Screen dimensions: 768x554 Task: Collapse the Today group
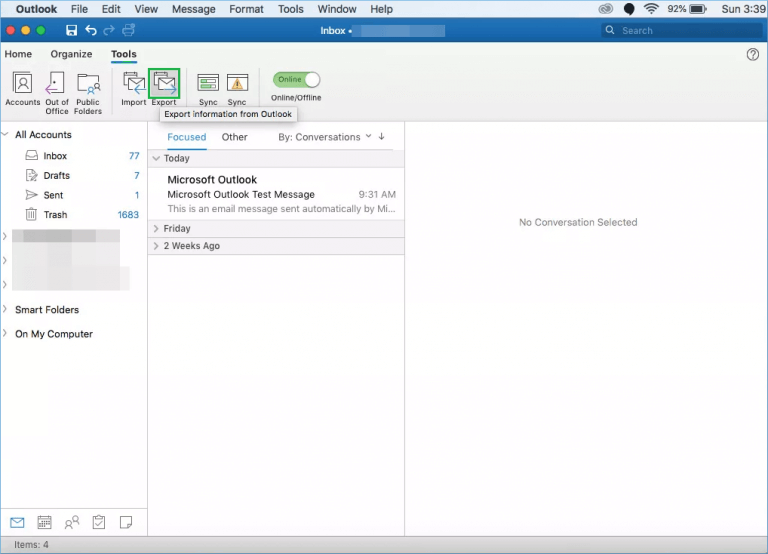156,158
